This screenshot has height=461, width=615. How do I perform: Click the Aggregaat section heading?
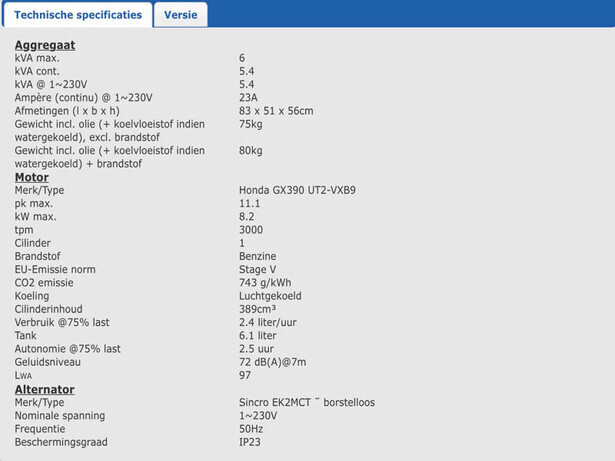coord(45,45)
